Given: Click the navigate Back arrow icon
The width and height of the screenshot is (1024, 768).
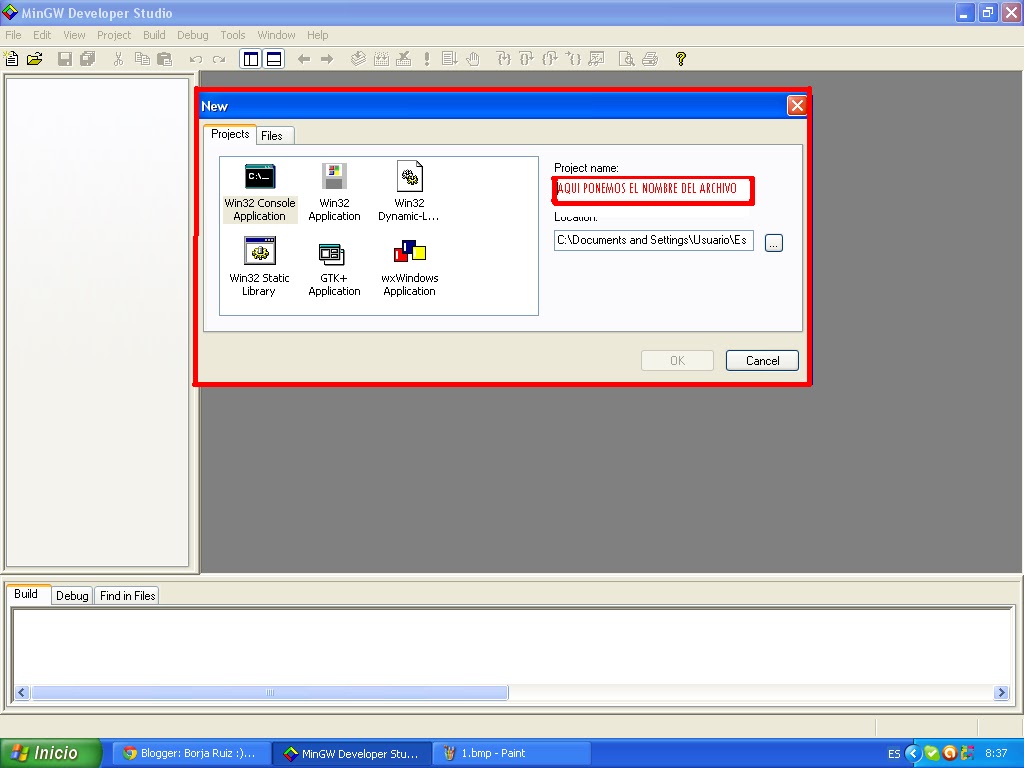Looking at the screenshot, I should point(304,59).
